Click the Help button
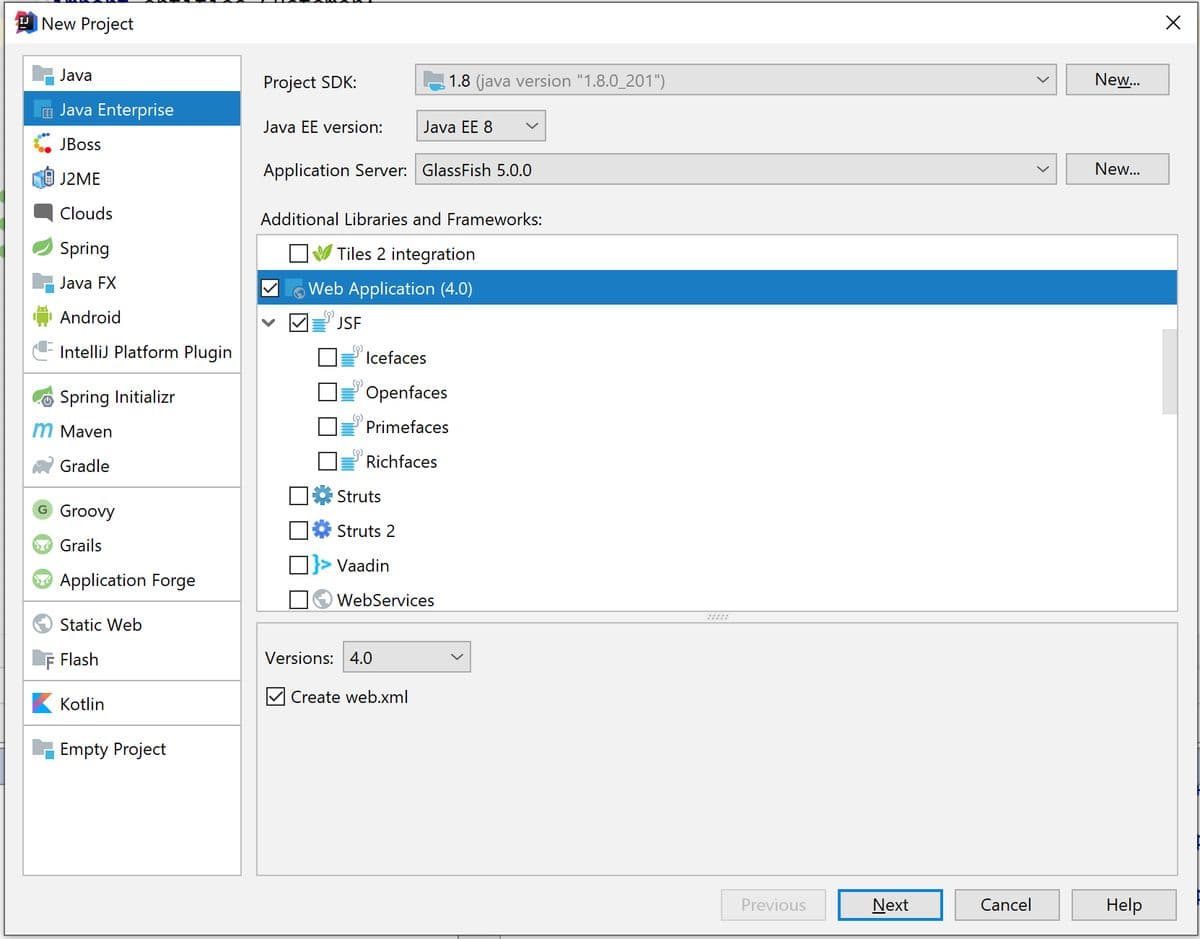 pos(1123,905)
